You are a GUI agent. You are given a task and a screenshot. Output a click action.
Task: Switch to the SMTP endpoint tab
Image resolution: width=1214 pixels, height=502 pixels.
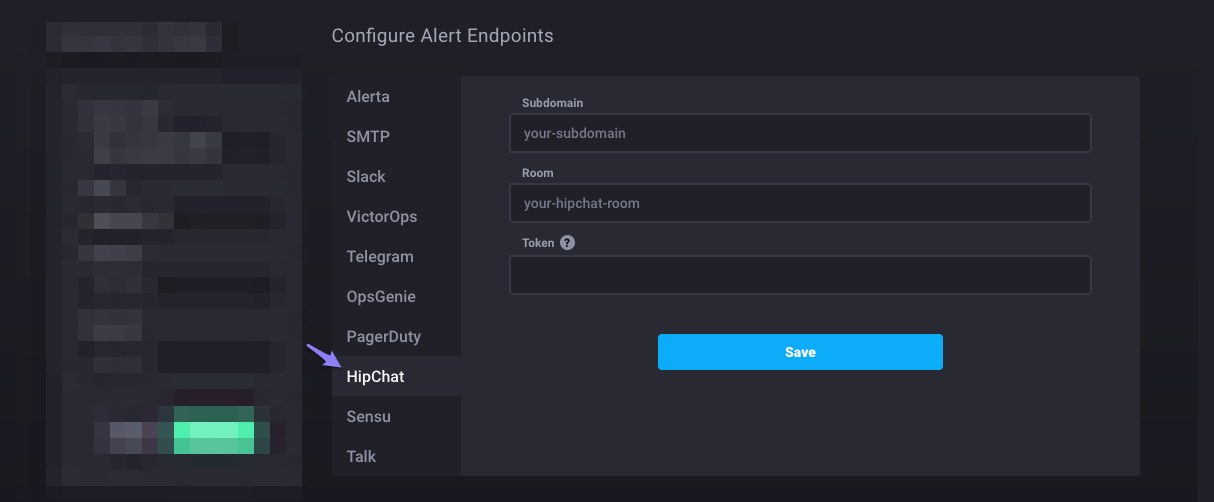[368, 137]
